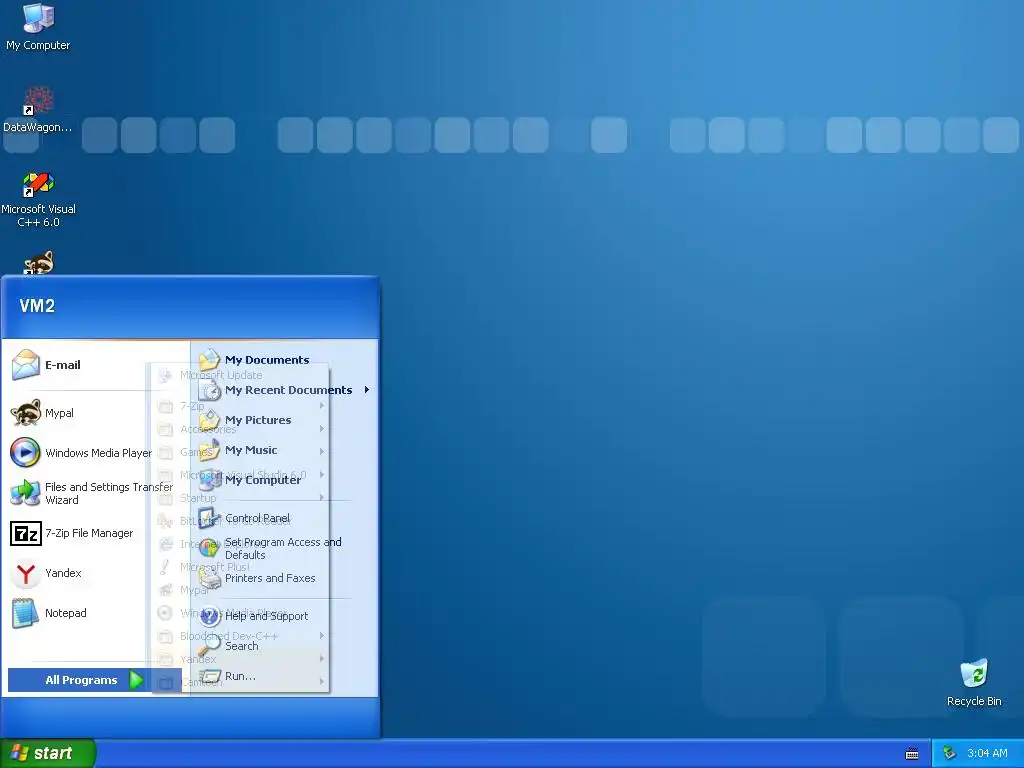Open Printers and Faxes

tap(285, 578)
